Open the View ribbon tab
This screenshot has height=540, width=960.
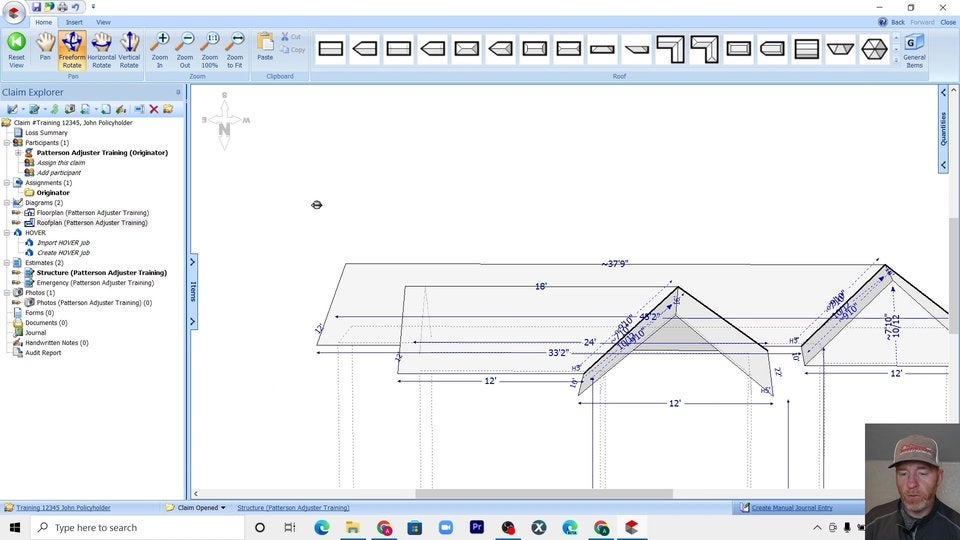pos(103,22)
